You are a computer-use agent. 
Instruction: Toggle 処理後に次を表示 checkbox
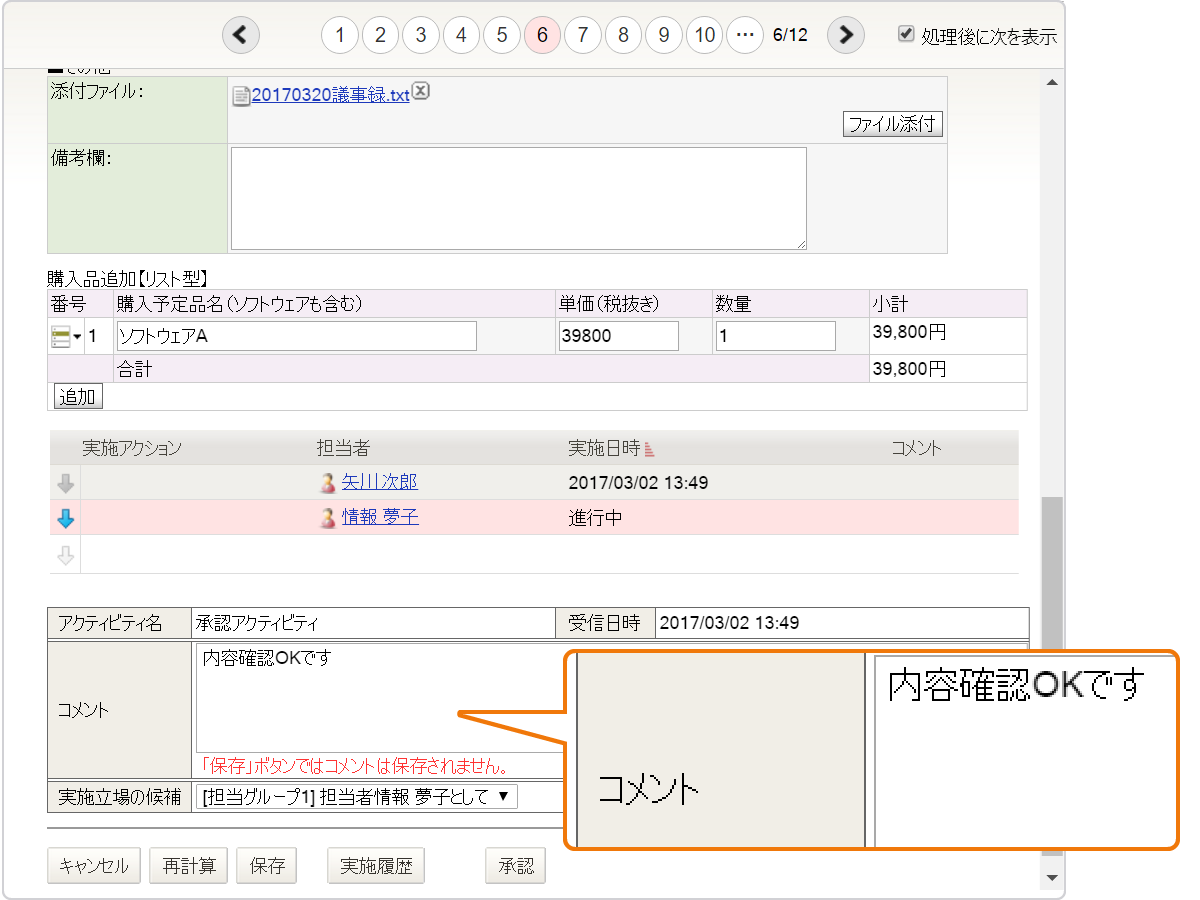[x=906, y=34]
